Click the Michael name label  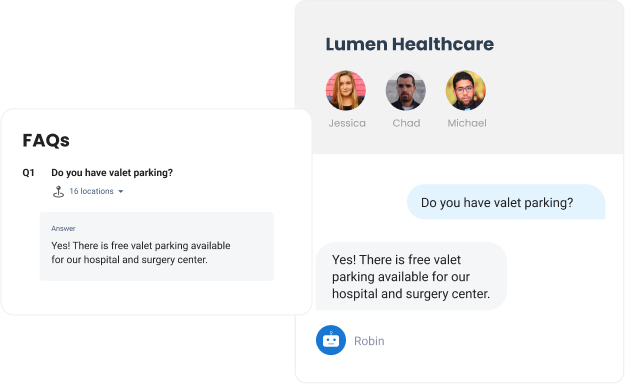pos(467,123)
